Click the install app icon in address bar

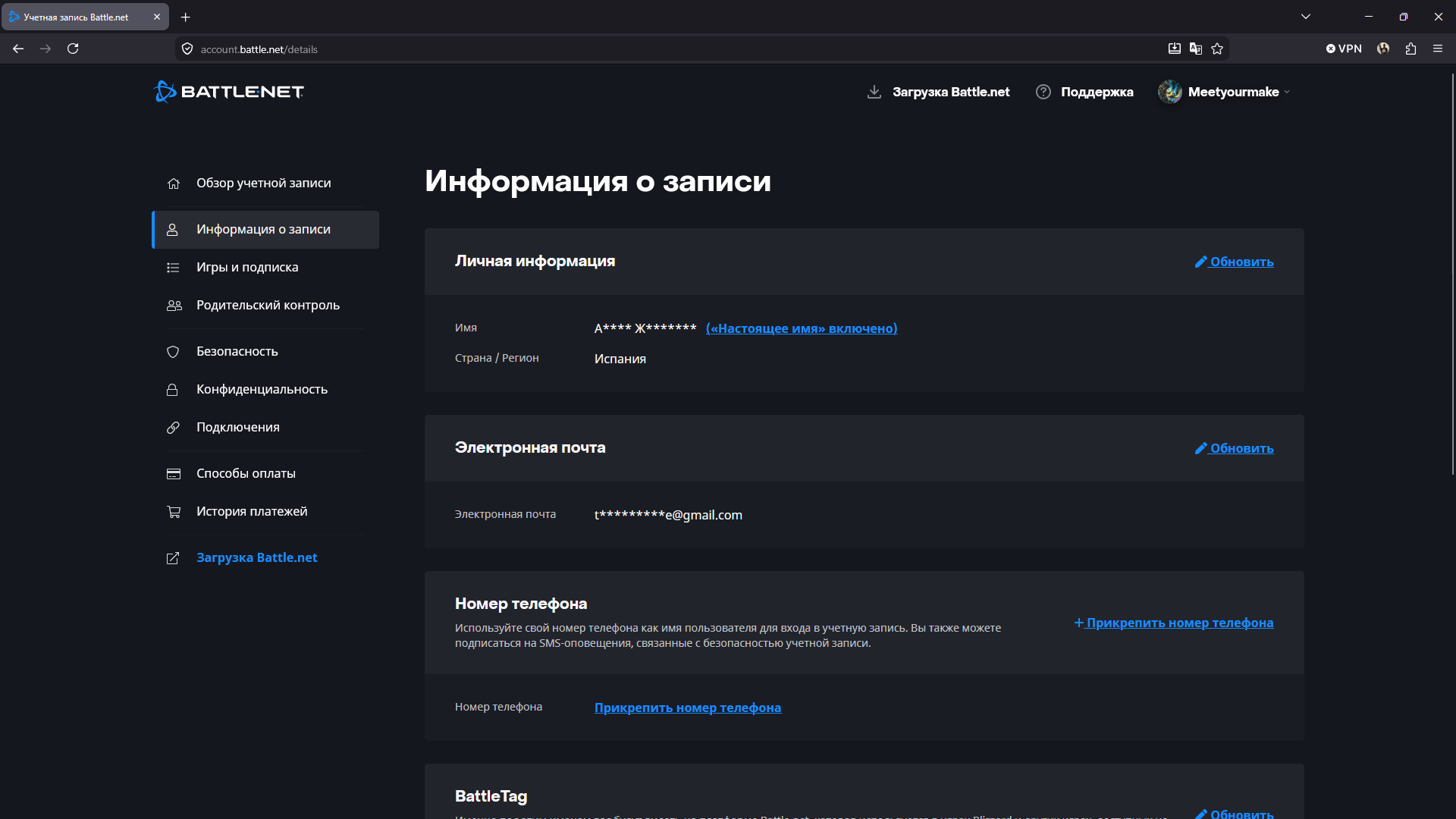[1175, 49]
